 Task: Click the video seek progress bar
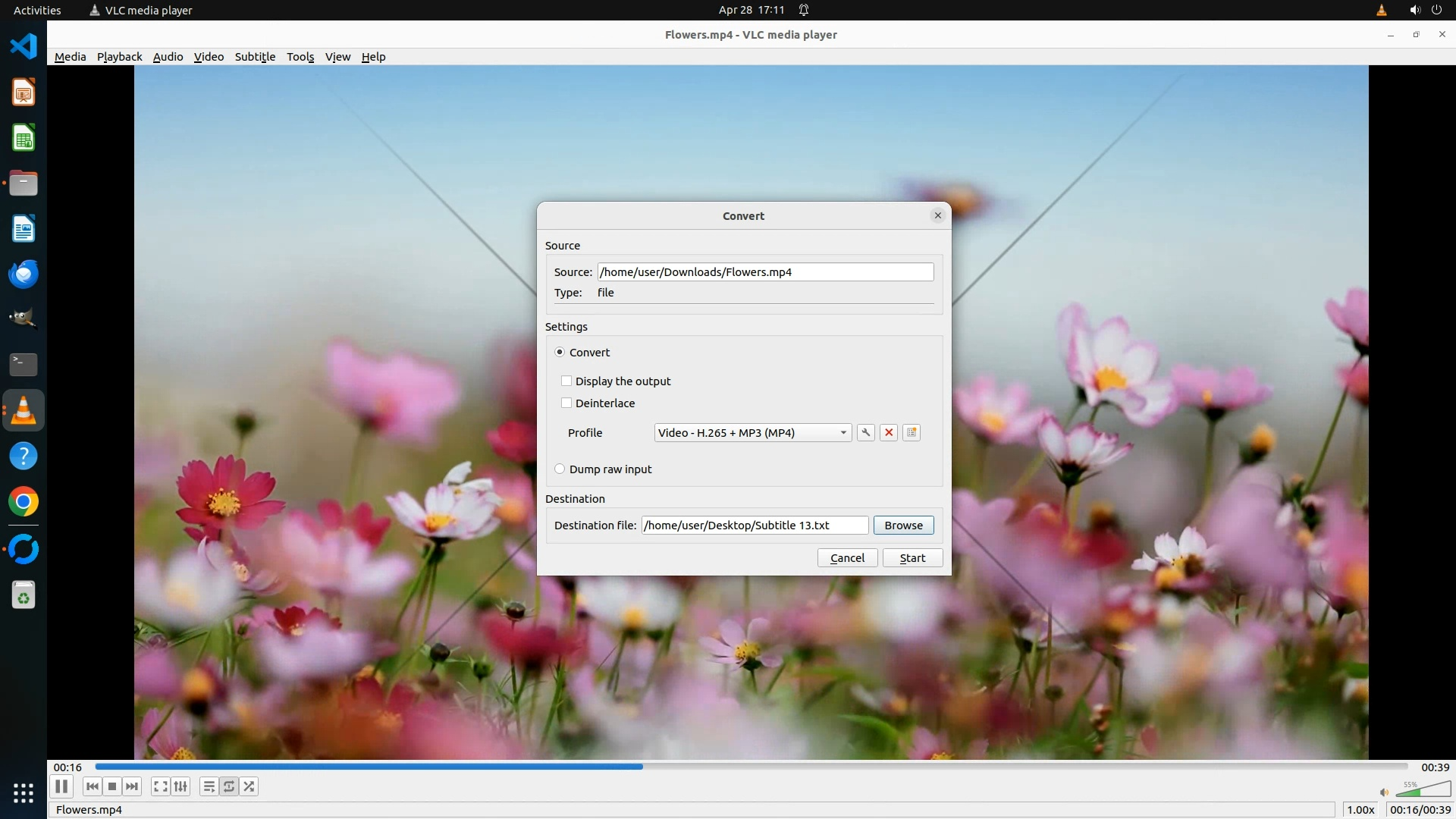pyautogui.click(x=751, y=767)
